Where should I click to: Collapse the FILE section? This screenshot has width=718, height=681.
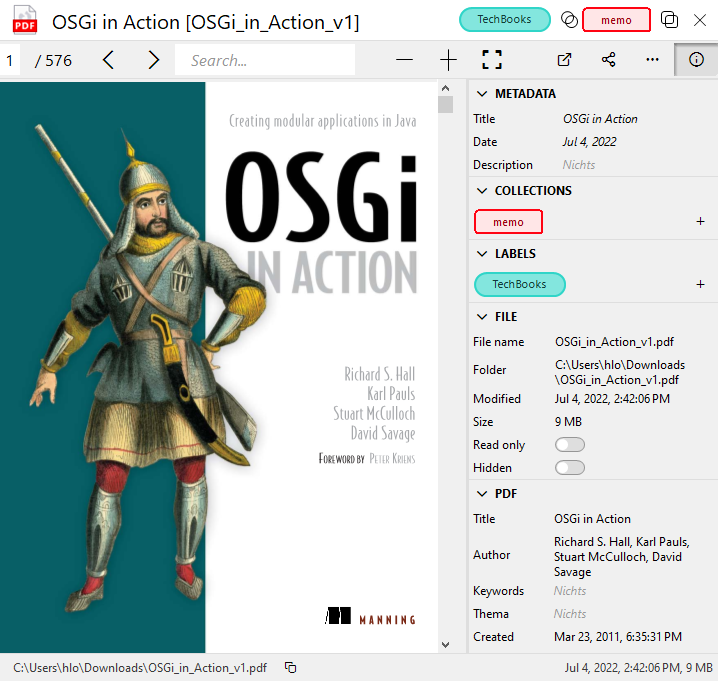482,317
